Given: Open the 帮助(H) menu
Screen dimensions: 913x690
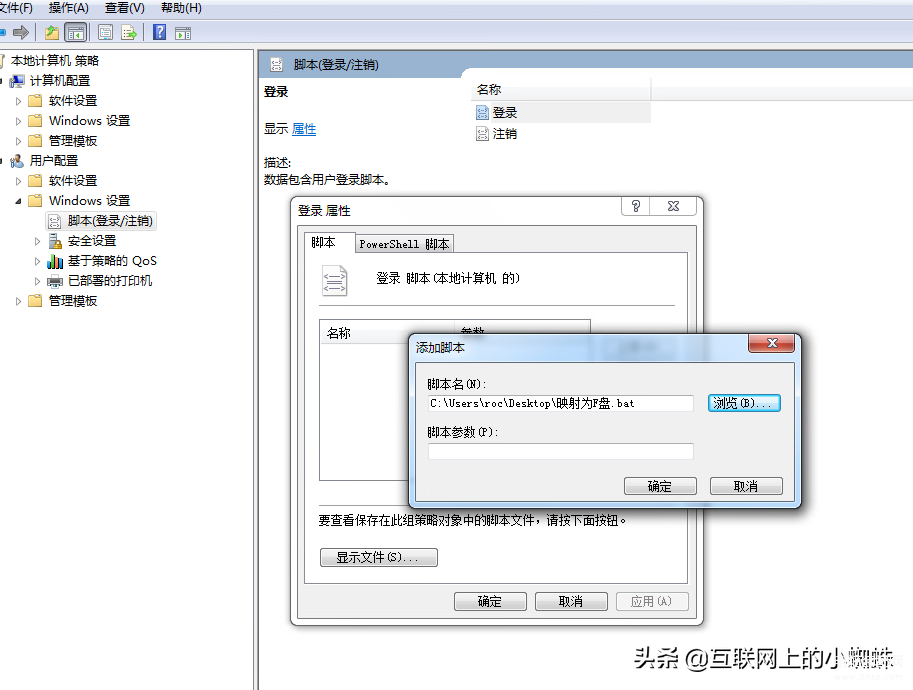Looking at the screenshot, I should coord(181,8).
